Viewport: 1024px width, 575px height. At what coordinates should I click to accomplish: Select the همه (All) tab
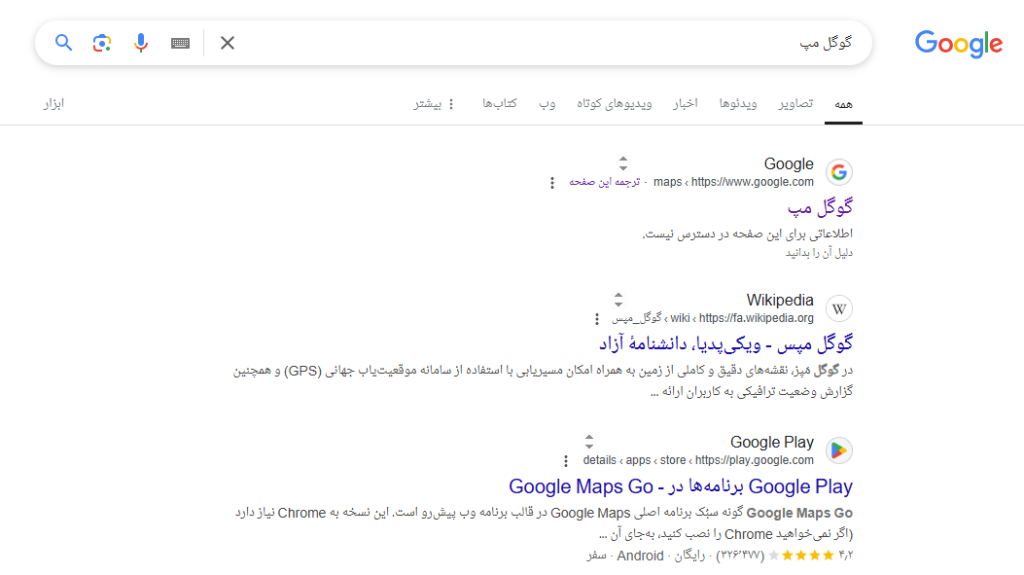843,104
